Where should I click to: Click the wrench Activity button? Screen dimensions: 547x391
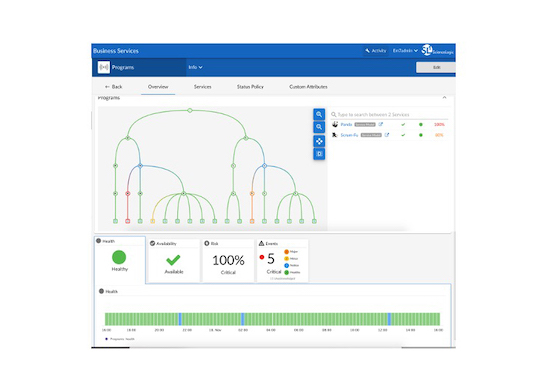[x=376, y=51]
